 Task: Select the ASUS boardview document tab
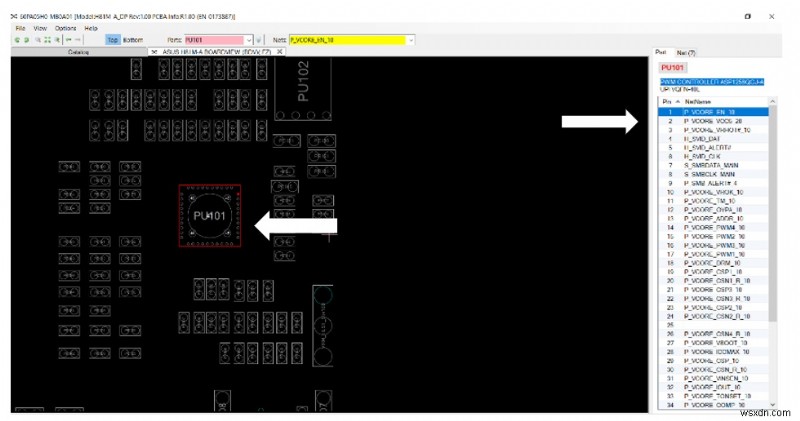pyautogui.click(x=216, y=52)
